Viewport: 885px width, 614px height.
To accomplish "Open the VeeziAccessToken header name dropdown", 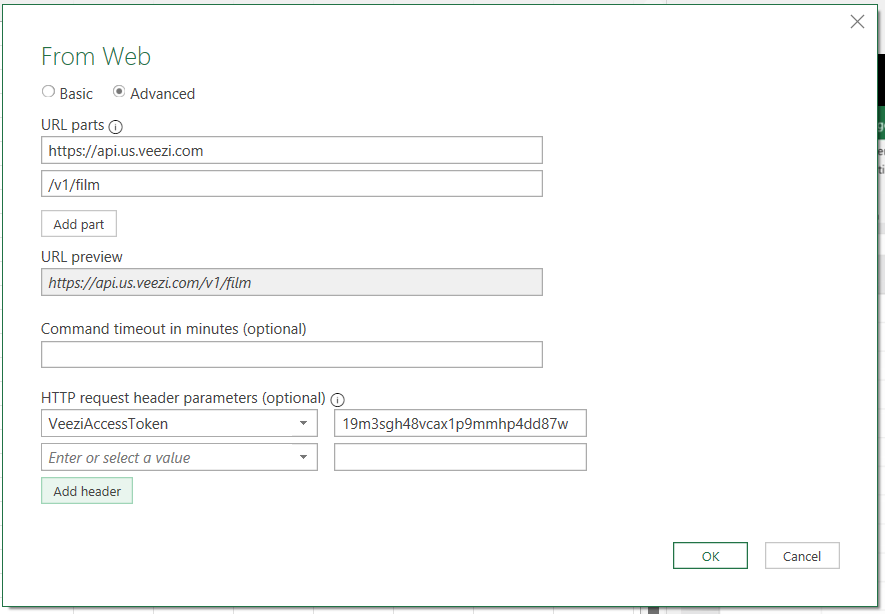I will click(x=303, y=423).
